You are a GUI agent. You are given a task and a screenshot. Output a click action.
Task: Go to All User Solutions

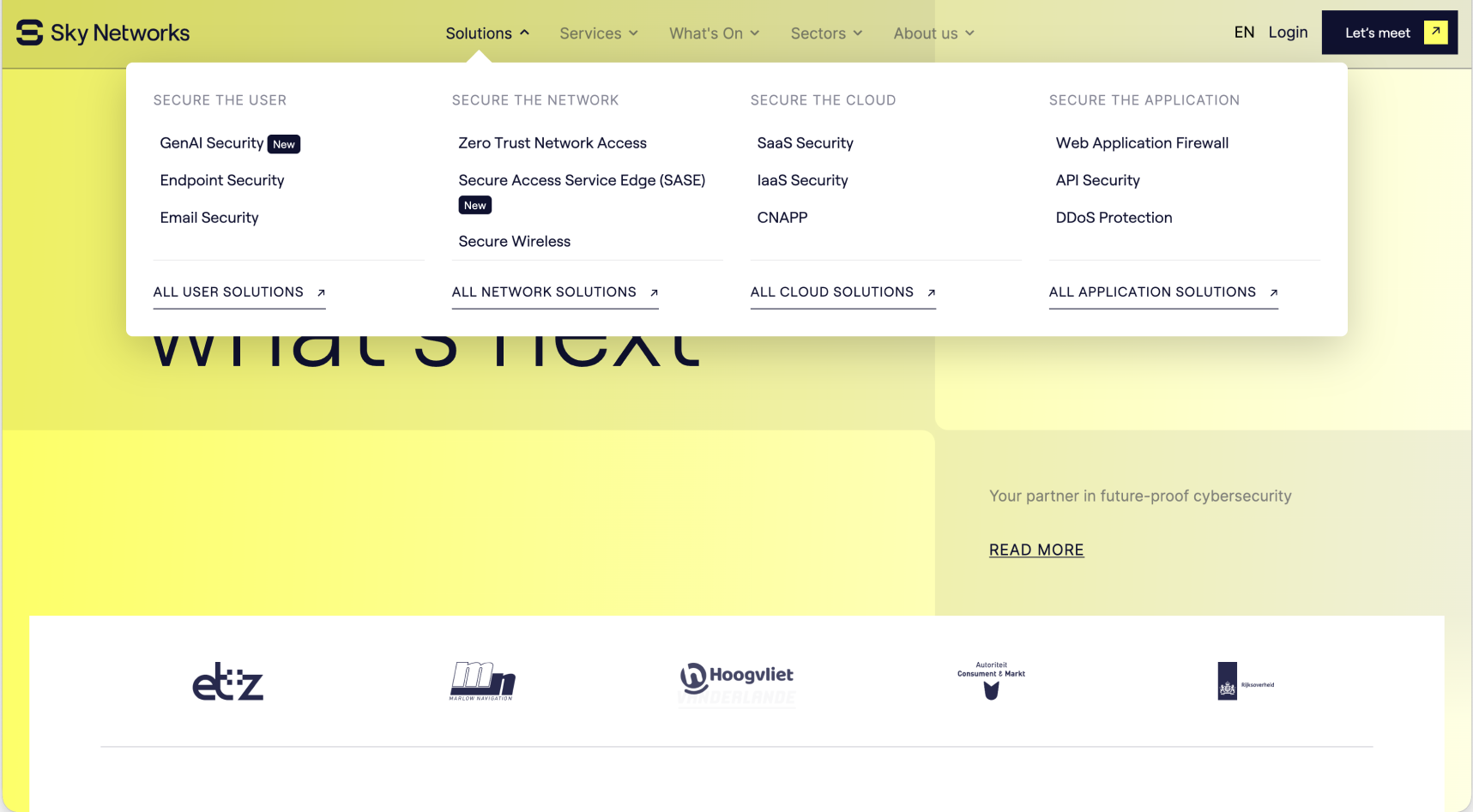[x=239, y=292]
